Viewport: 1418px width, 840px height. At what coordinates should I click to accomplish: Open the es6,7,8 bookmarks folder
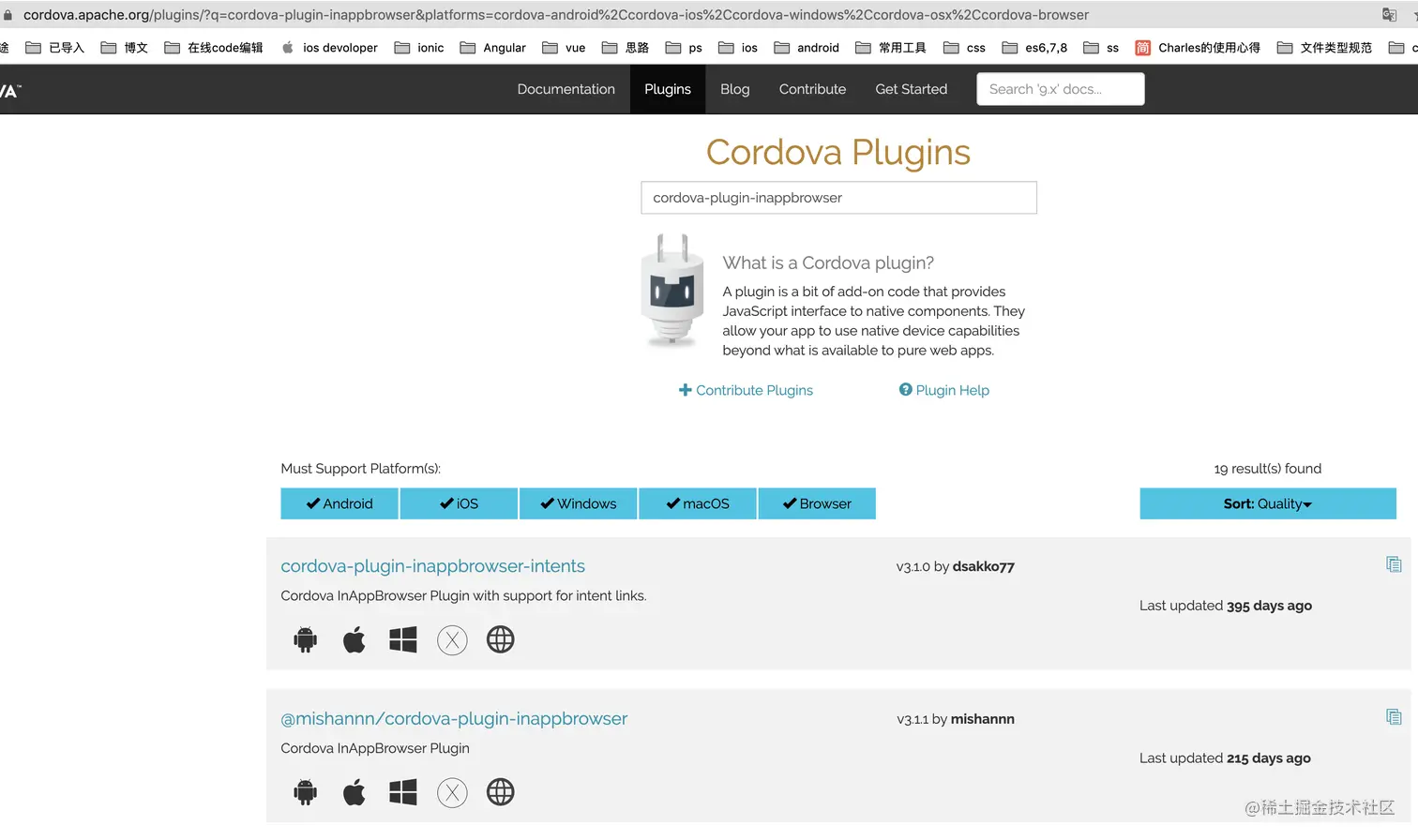coord(1034,48)
